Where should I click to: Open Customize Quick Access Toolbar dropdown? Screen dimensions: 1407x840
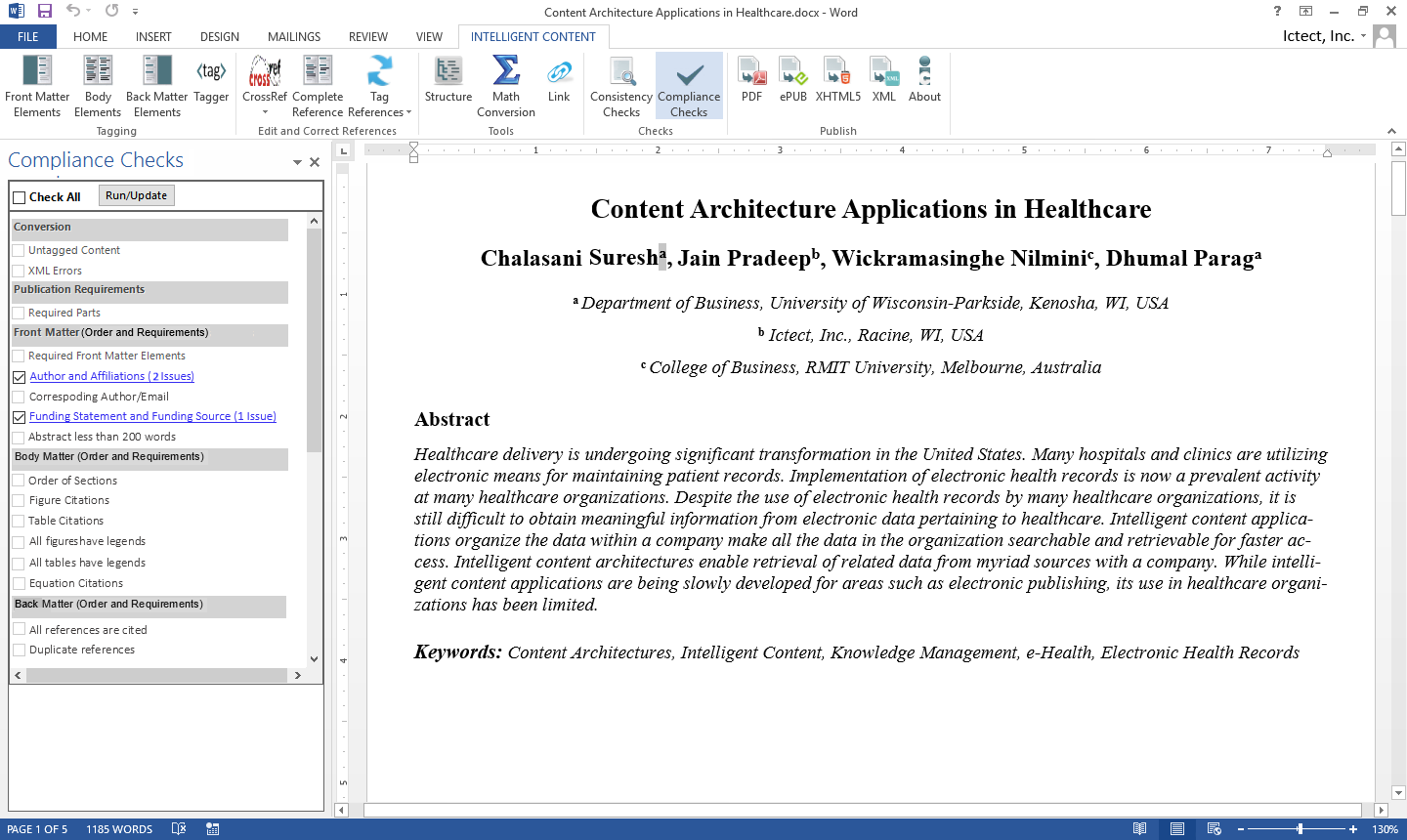click(135, 12)
